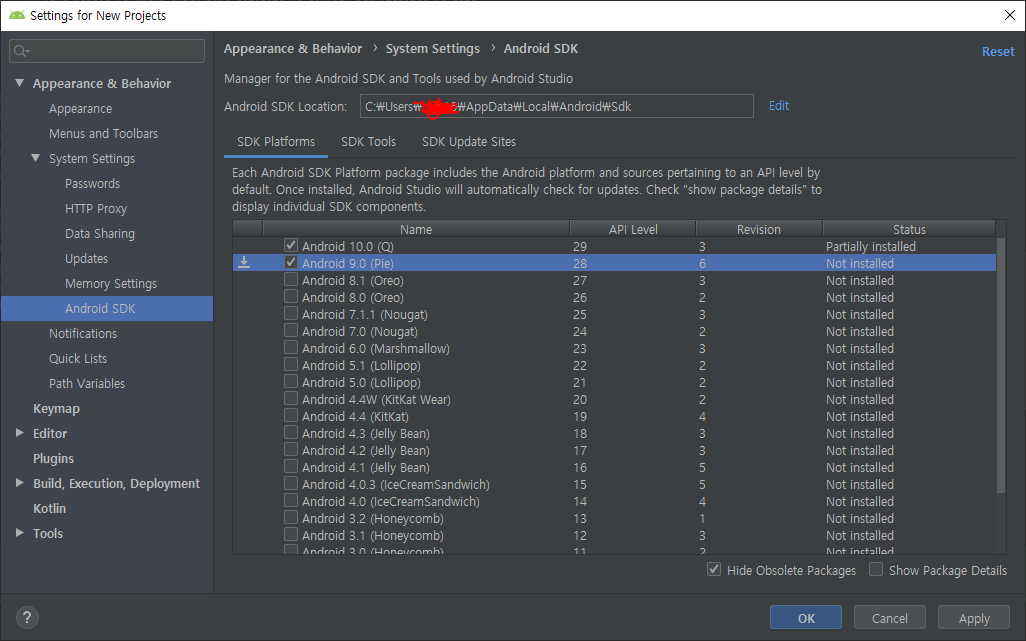Click the search magnifier icon in settings
Screen dimensions: 1026x641
click(21, 51)
